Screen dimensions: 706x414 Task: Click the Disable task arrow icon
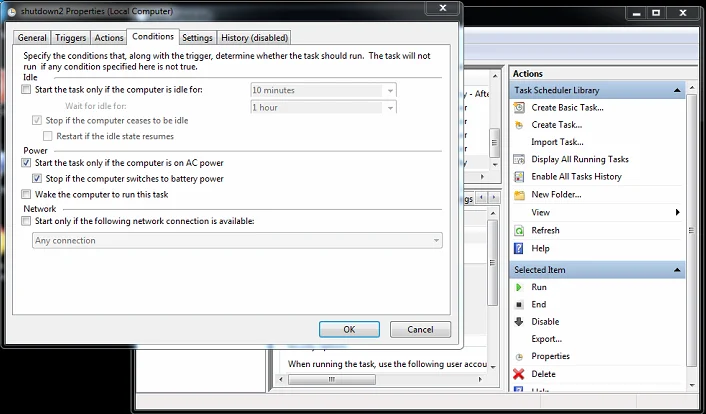[x=519, y=322]
